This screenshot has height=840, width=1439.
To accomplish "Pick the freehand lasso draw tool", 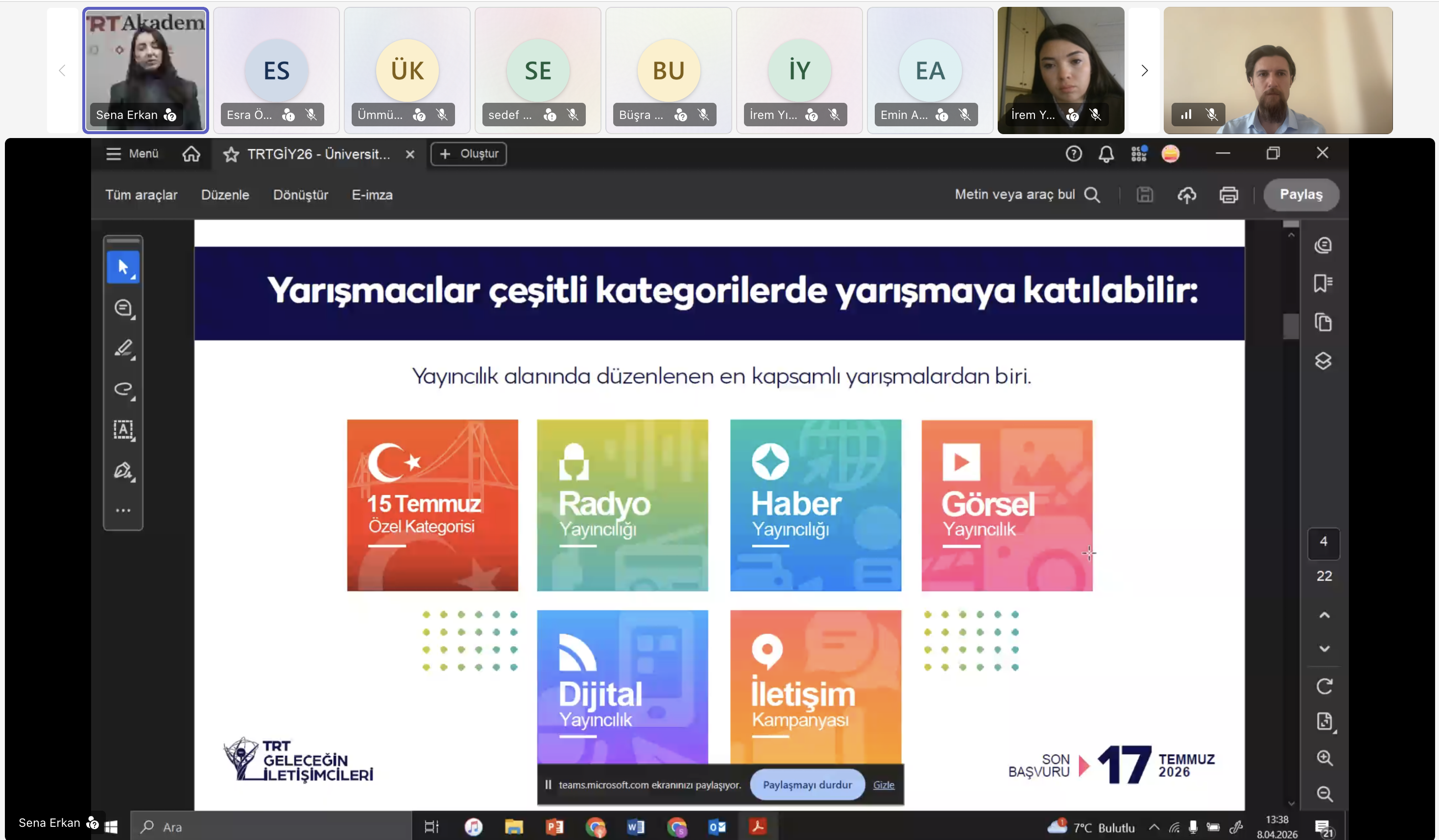I will (123, 389).
